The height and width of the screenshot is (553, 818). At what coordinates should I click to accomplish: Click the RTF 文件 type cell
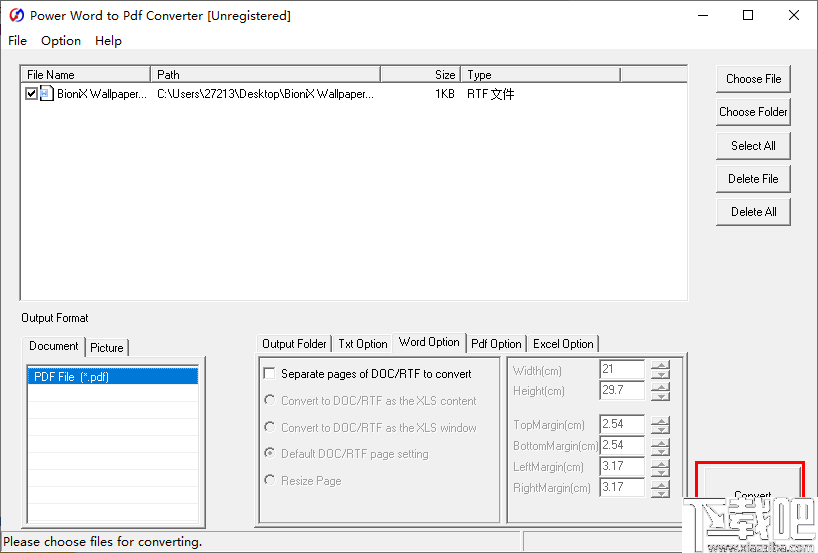coord(490,94)
